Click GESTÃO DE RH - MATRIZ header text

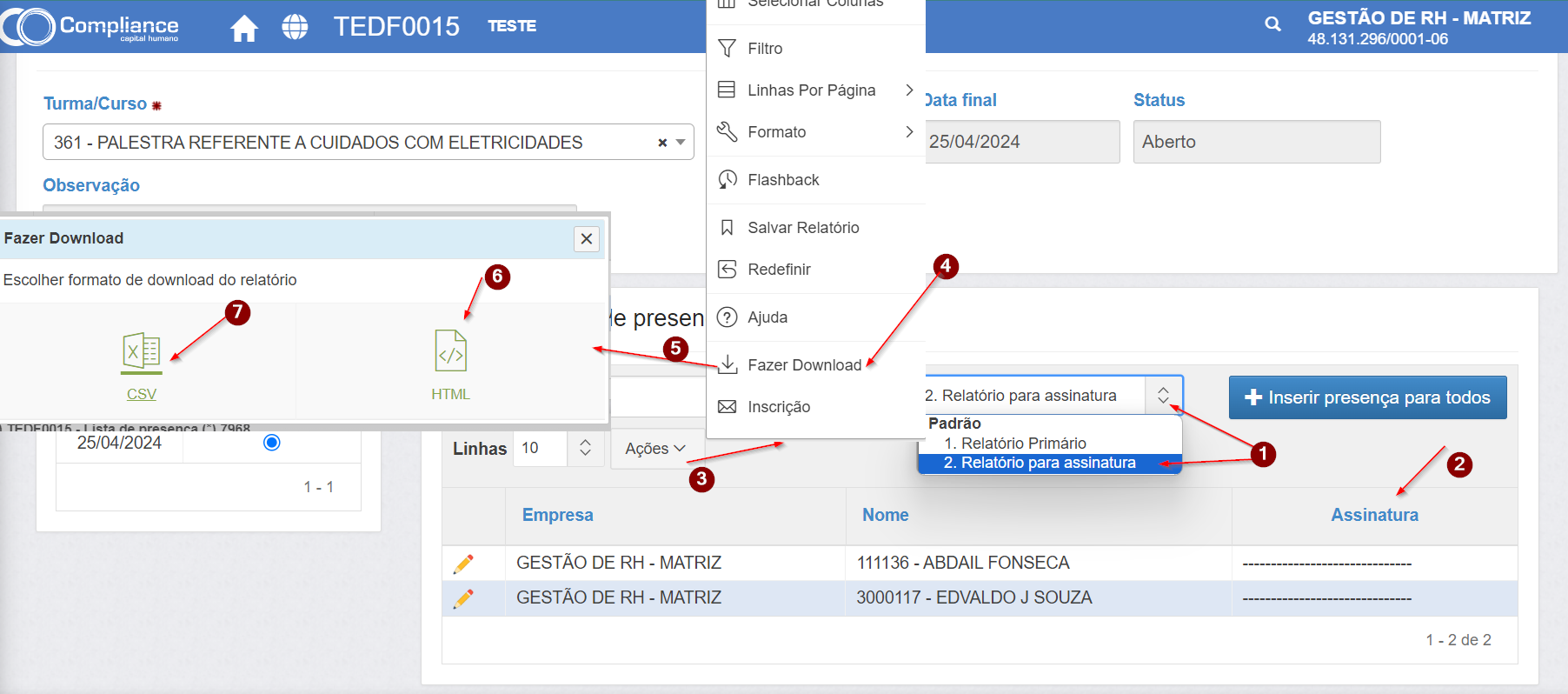click(x=1419, y=17)
